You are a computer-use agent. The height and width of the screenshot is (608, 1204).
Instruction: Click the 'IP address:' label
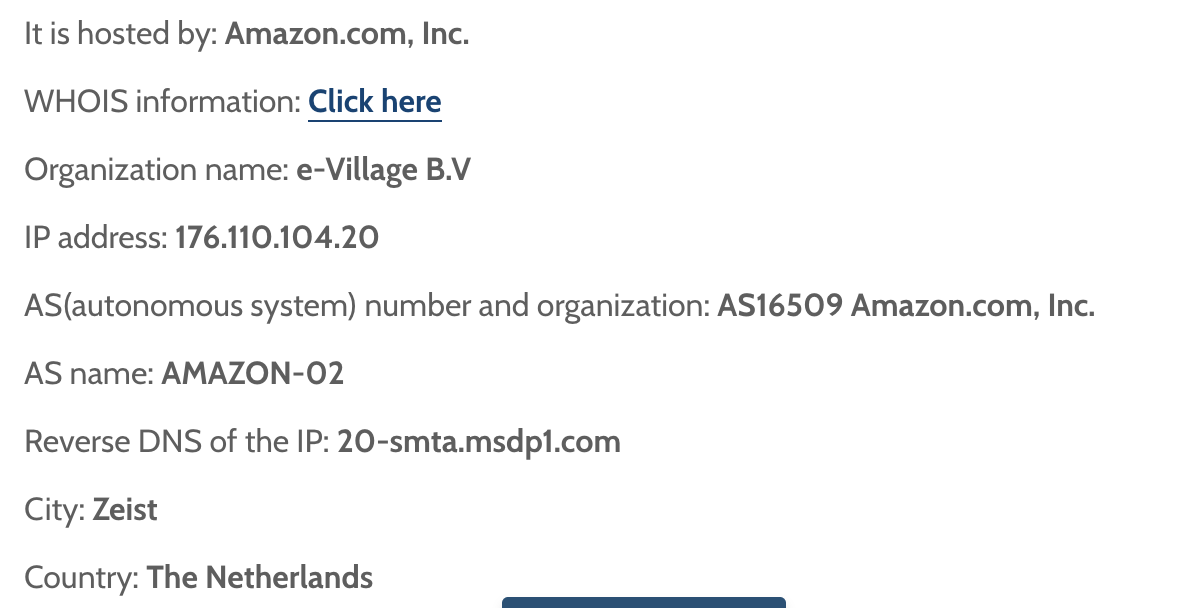click(x=96, y=238)
